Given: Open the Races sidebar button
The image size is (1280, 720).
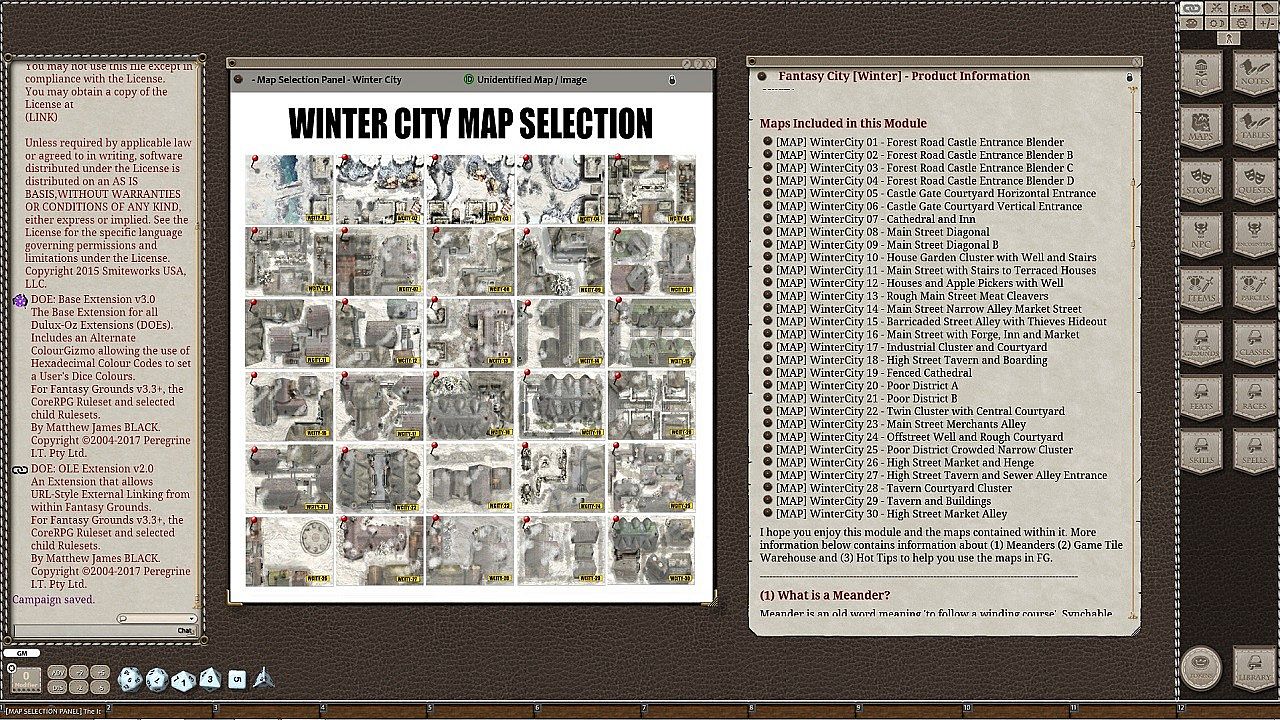Looking at the screenshot, I should pos(1253,399).
